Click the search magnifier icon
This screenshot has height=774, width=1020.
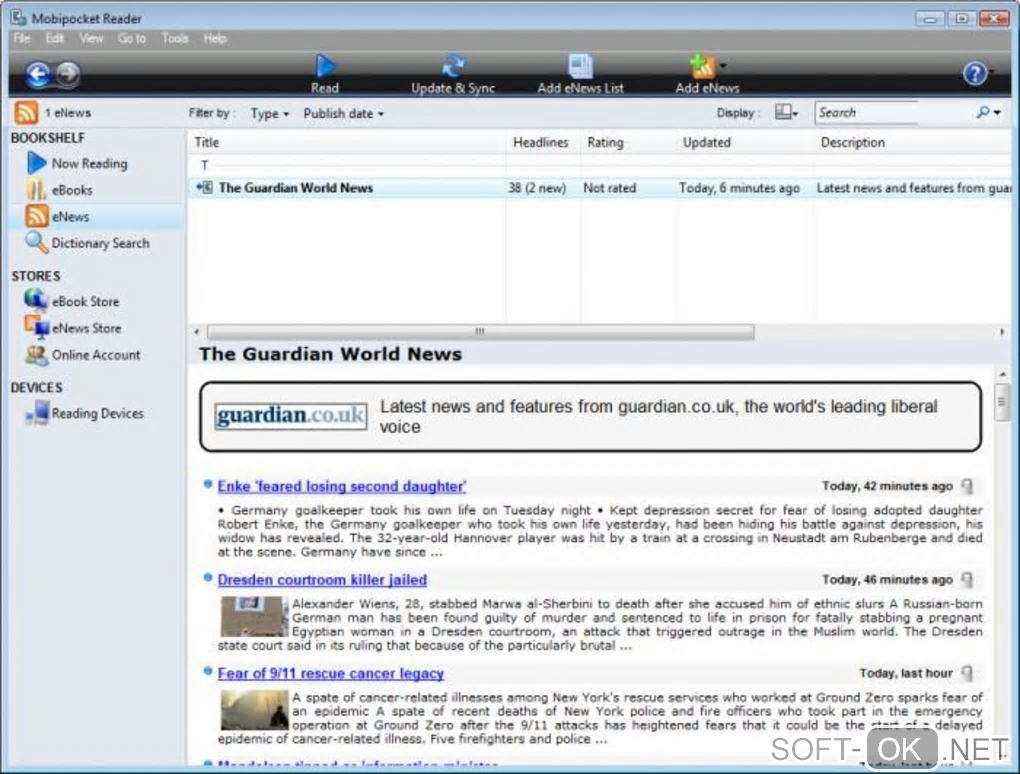coord(983,113)
